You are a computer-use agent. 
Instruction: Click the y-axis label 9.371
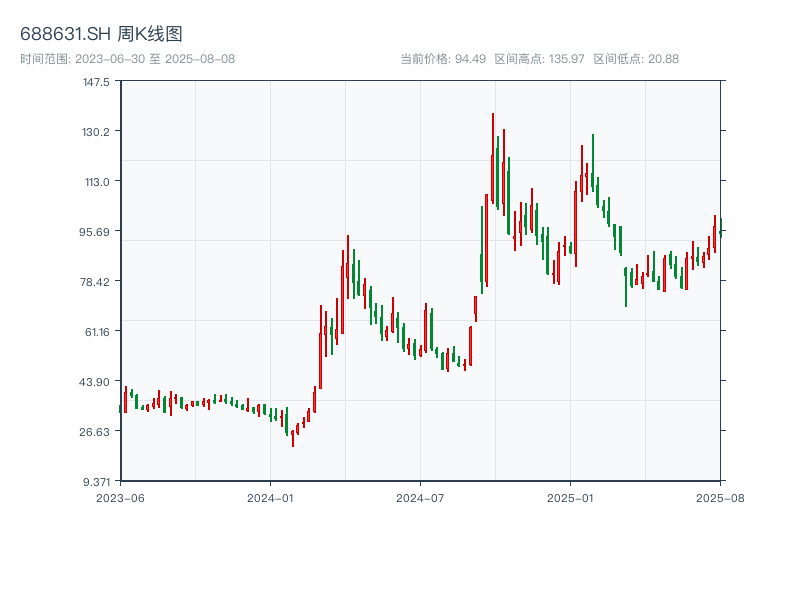coord(96,482)
